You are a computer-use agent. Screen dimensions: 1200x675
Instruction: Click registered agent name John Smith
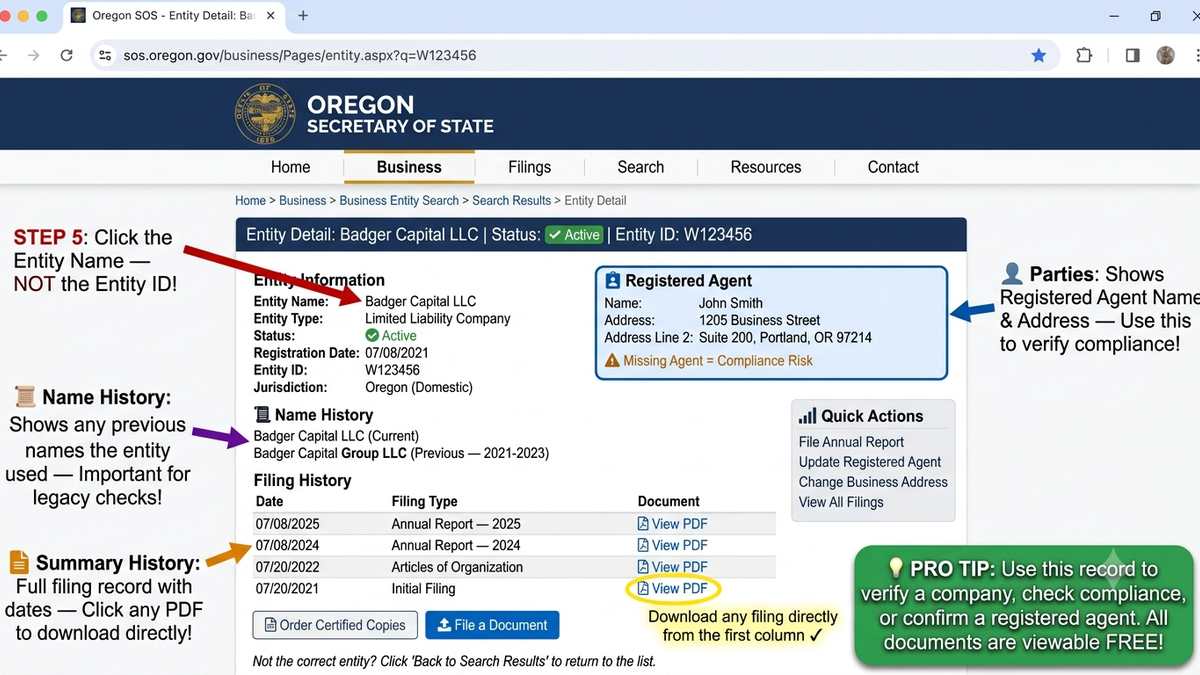[x=731, y=303]
